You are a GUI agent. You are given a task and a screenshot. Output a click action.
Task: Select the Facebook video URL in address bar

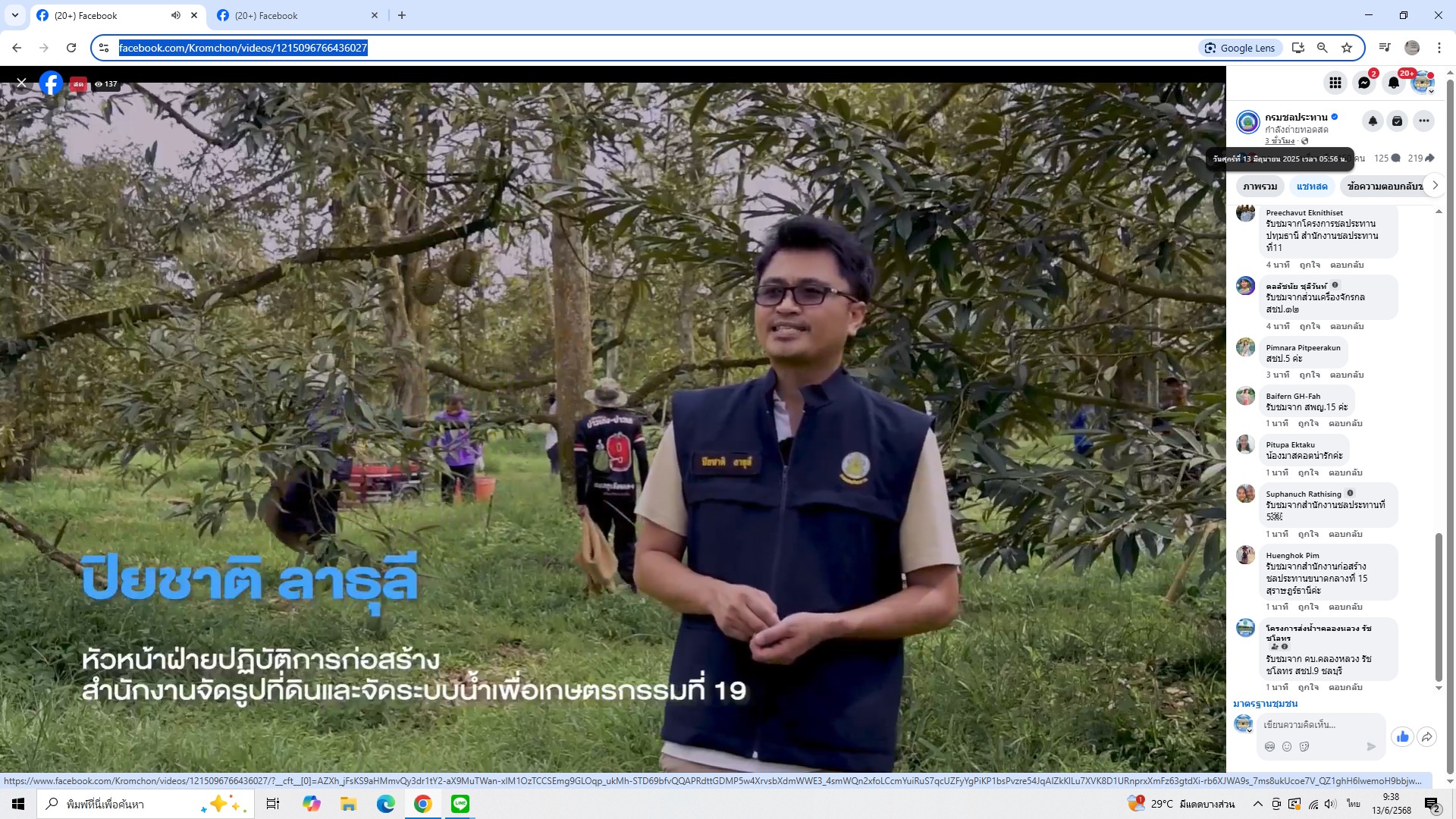click(243, 48)
